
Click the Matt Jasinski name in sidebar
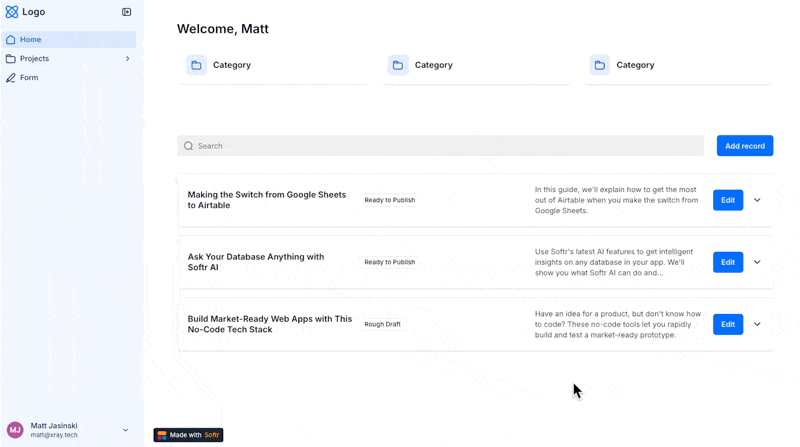(x=54, y=426)
